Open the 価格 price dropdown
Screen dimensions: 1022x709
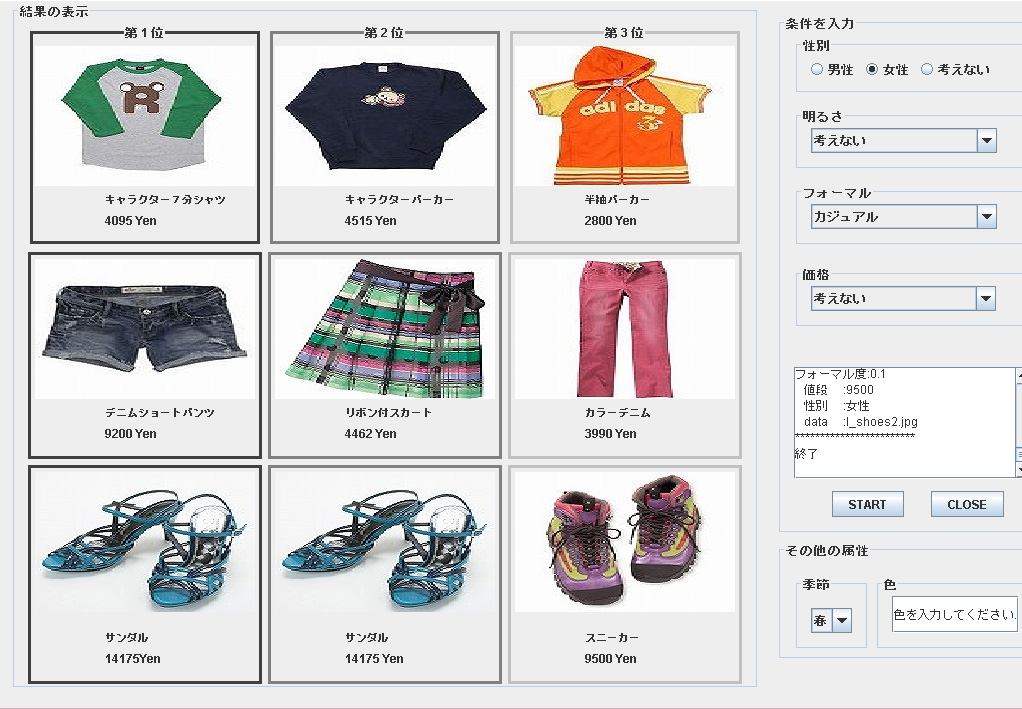903,298
